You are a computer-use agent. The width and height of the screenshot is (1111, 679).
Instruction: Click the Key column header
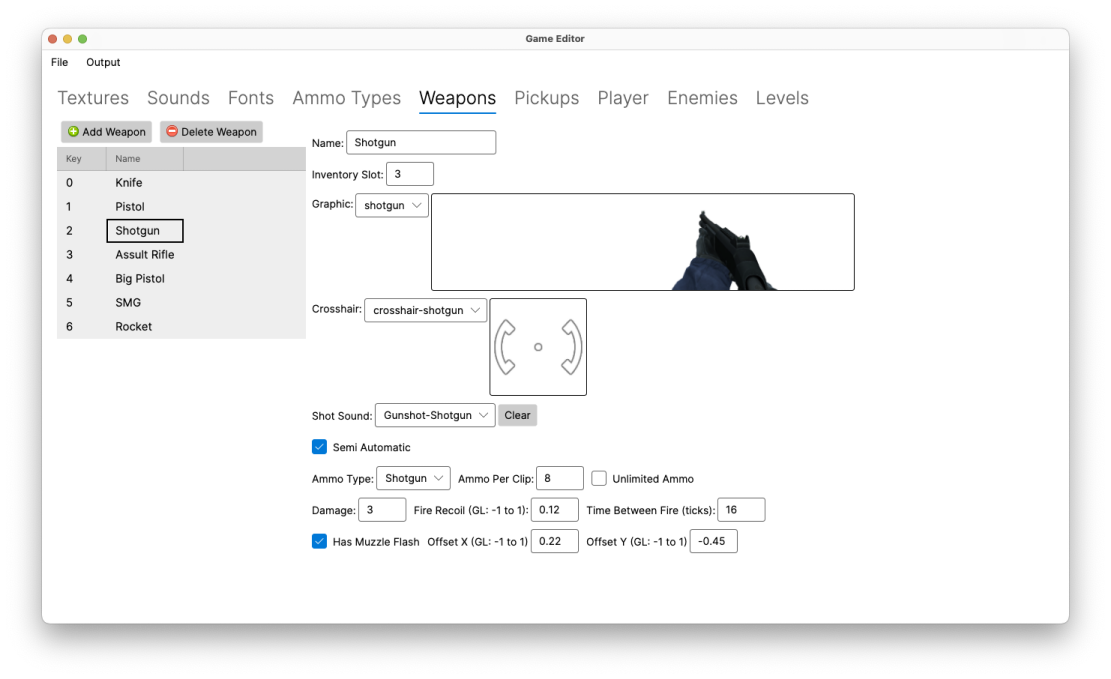point(81,159)
